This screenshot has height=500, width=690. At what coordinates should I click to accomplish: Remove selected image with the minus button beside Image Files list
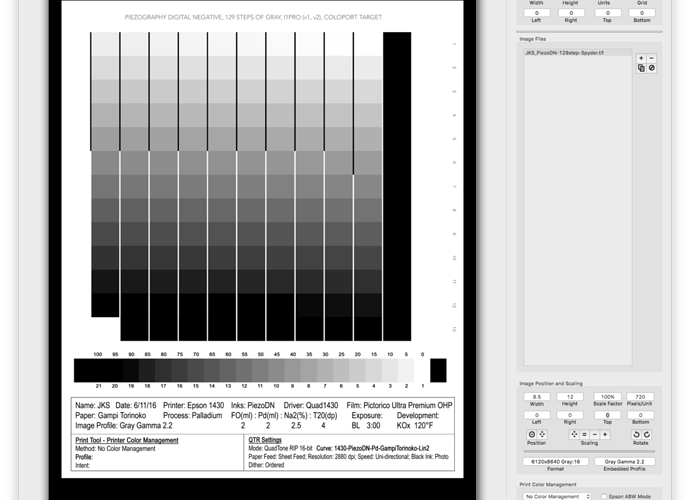point(652,58)
